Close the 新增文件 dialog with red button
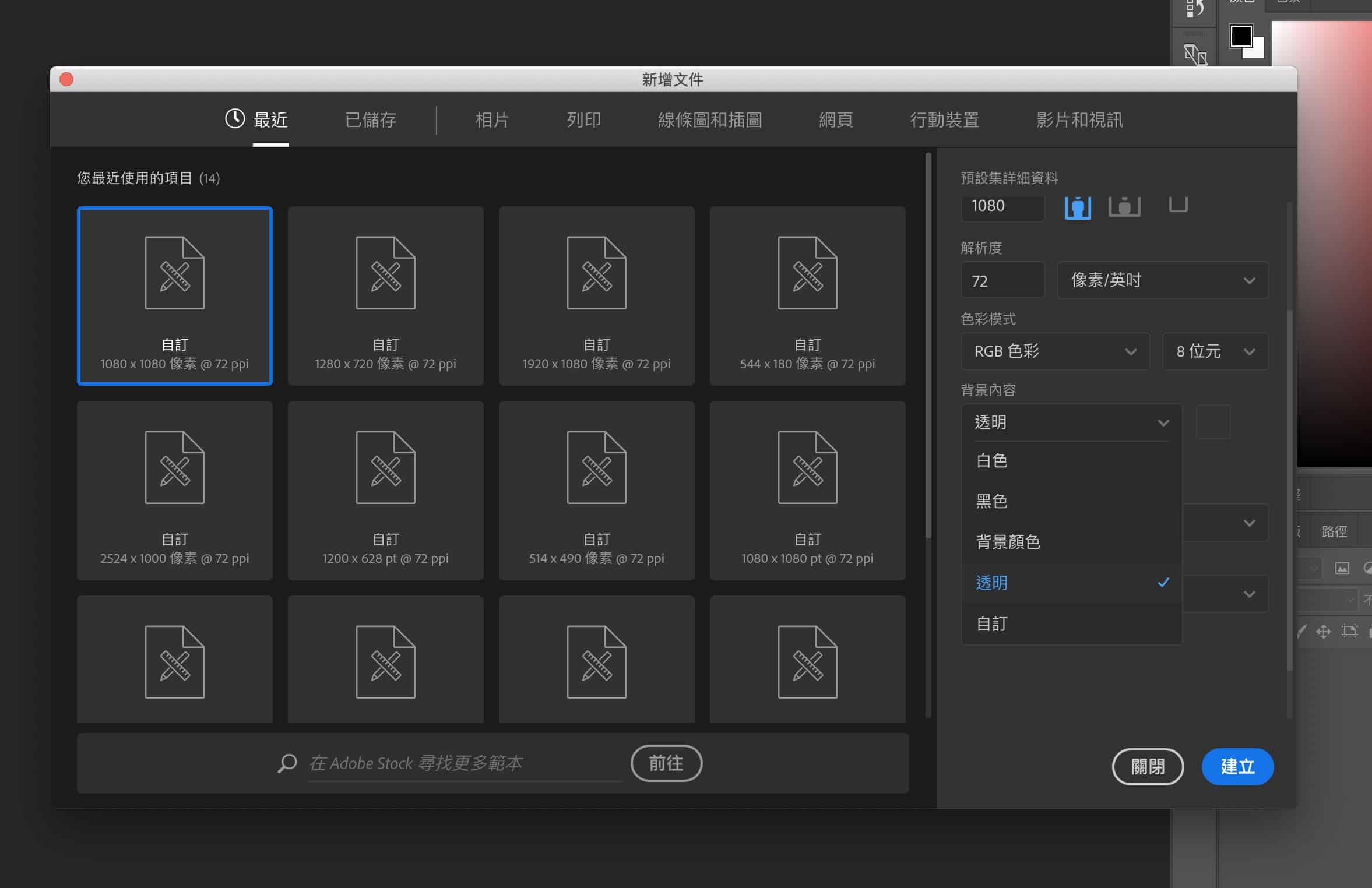Image resolution: width=1372 pixels, height=888 pixels. (x=66, y=79)
